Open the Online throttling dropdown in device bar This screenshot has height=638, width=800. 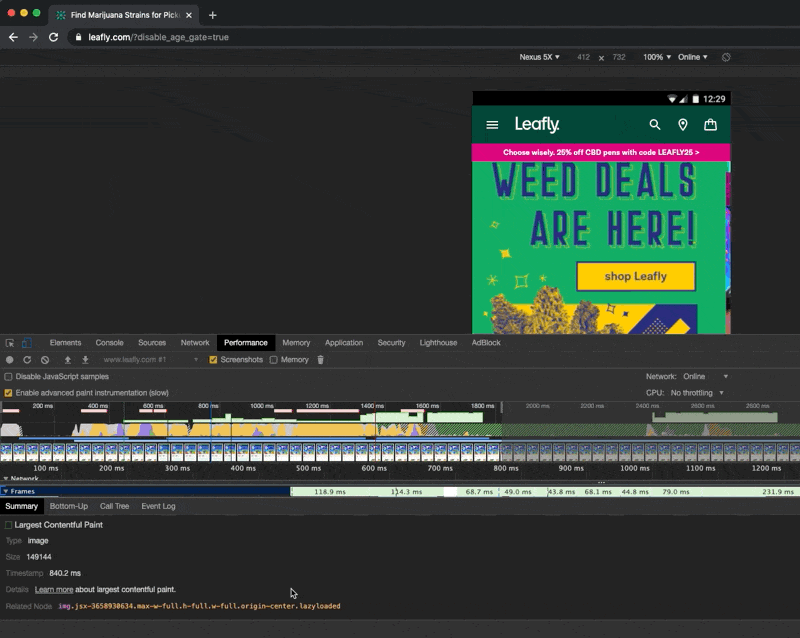pyautogui.click(x=692, y=57)
